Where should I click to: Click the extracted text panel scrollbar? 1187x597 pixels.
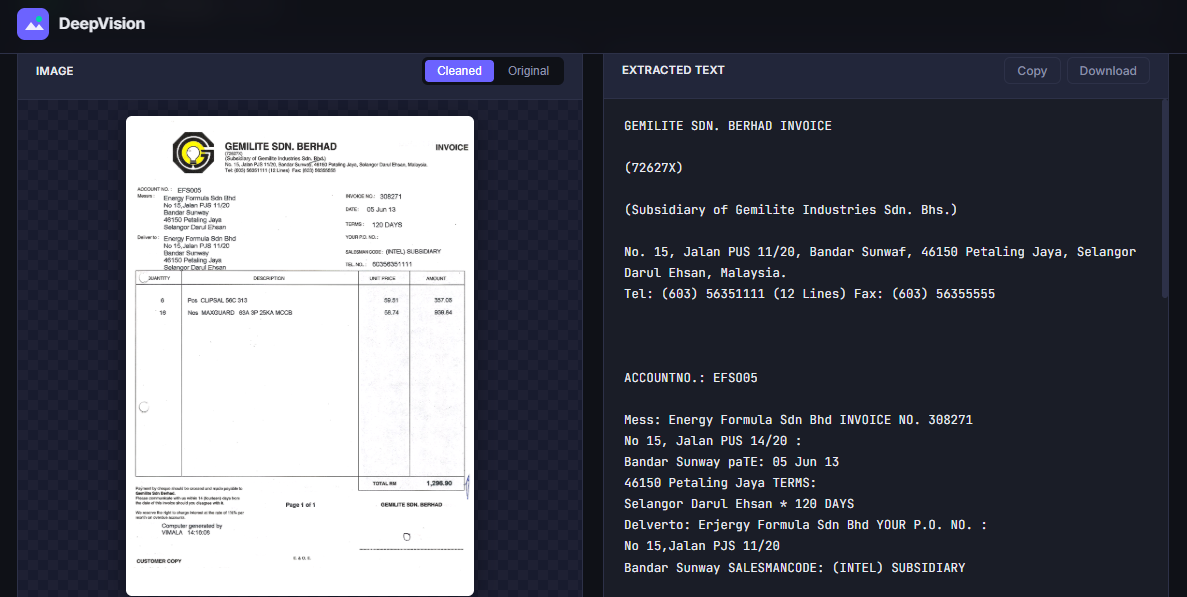pyautogui.click(x=1163, y=200)
